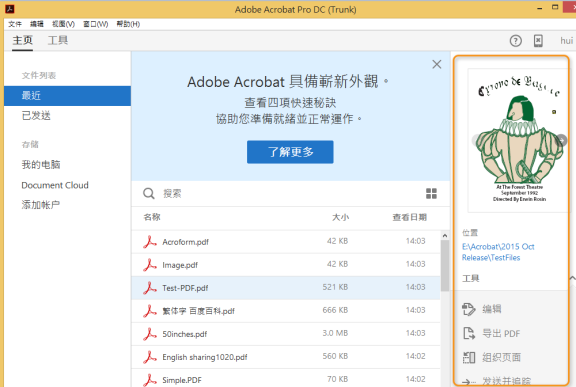576x387 pixels.
Task: Collapse the 工具 section chevron
Action: 572,278
